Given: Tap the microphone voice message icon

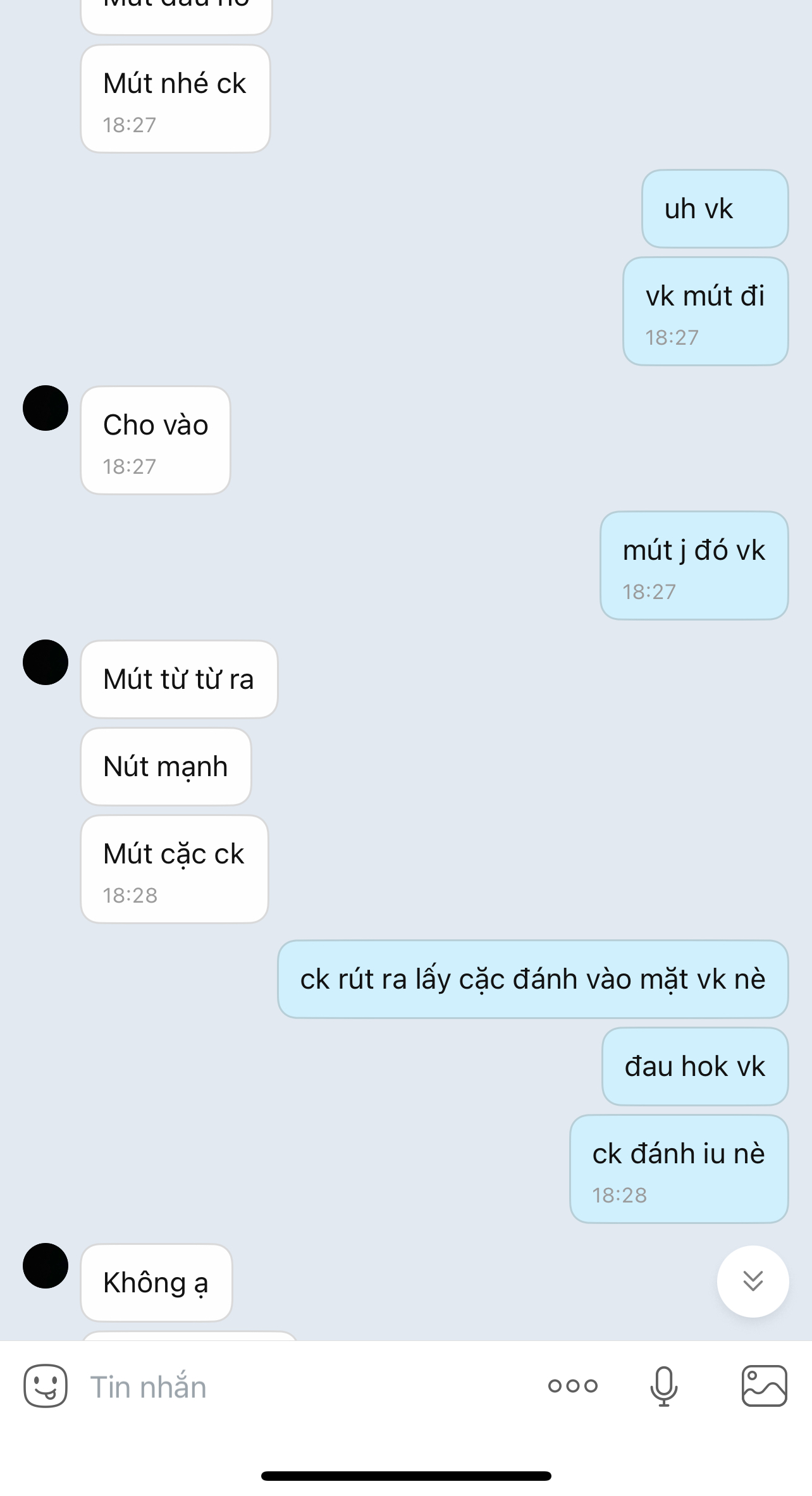Looking at the screenshot, I should coord(664,1386).
